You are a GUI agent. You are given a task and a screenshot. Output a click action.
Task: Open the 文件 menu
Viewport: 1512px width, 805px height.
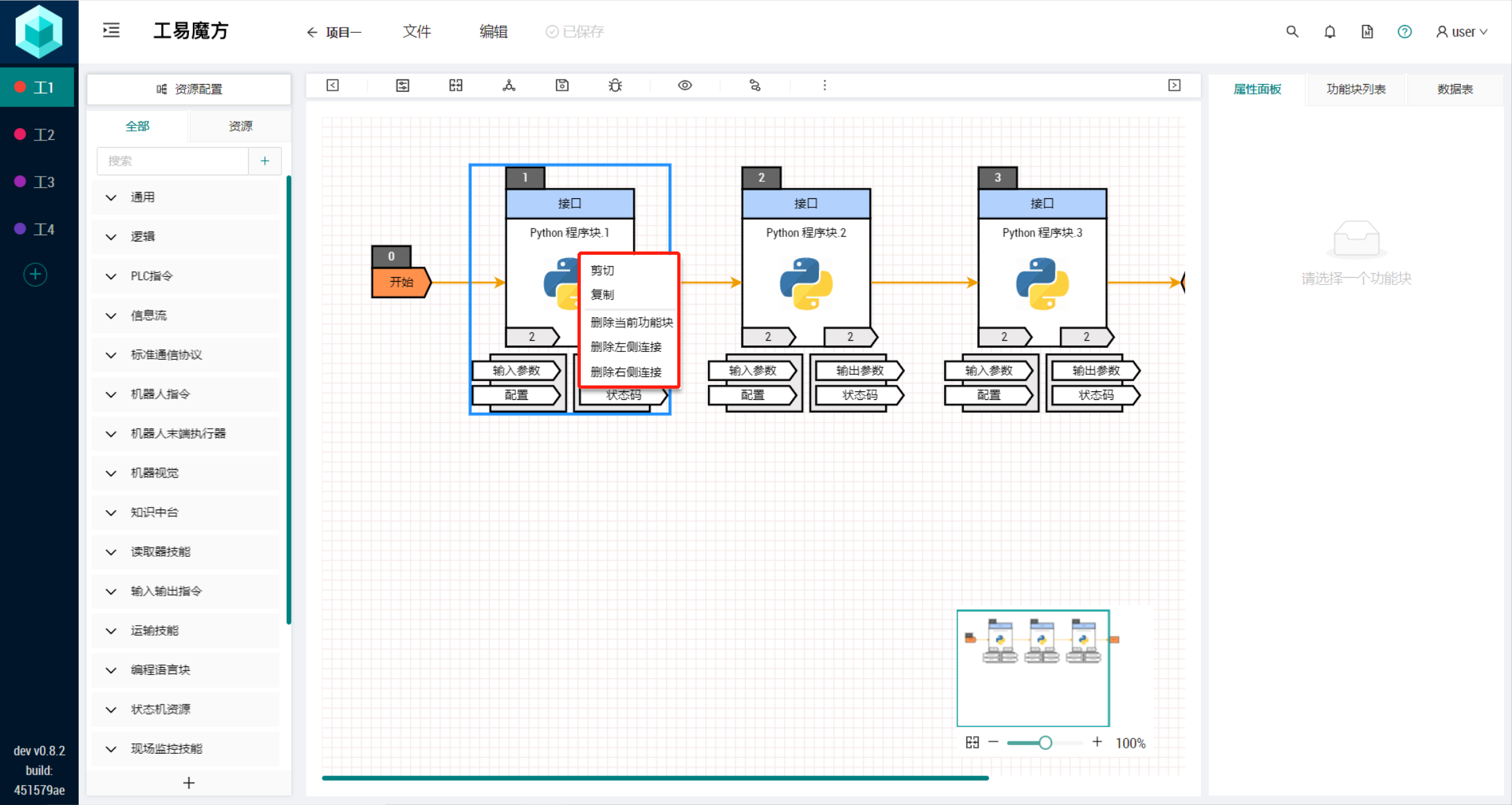[x=417, y=32]
